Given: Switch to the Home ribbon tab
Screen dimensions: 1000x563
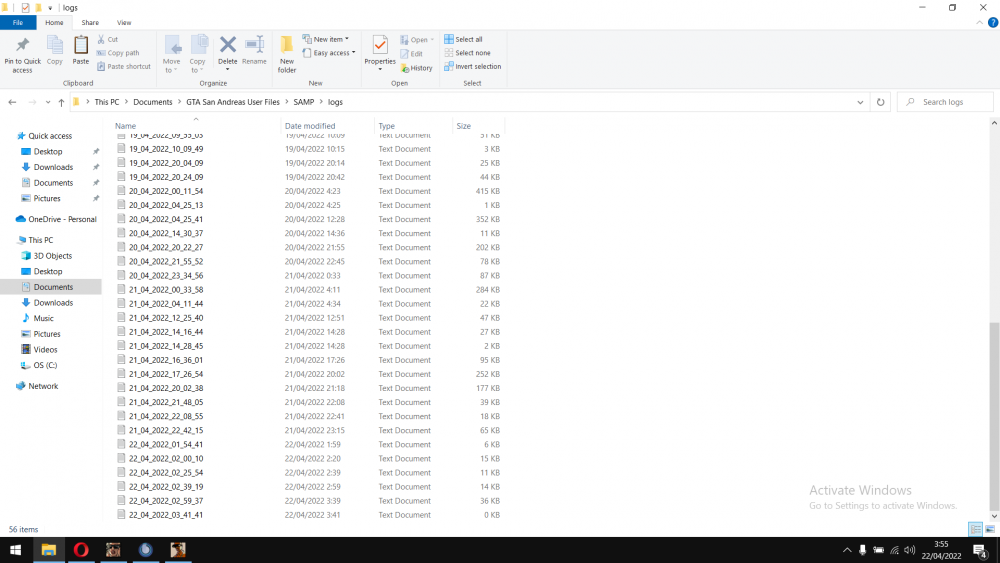Looking at the screenshot, I should point(54,22).
